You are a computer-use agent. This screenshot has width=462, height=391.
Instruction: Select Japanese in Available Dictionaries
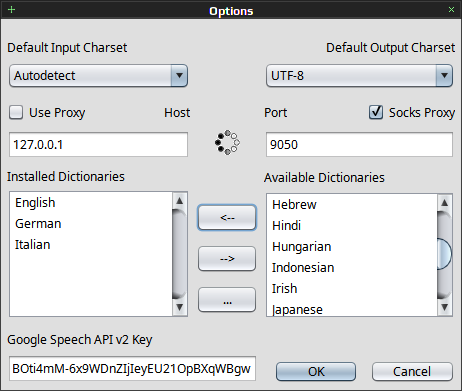352,309
